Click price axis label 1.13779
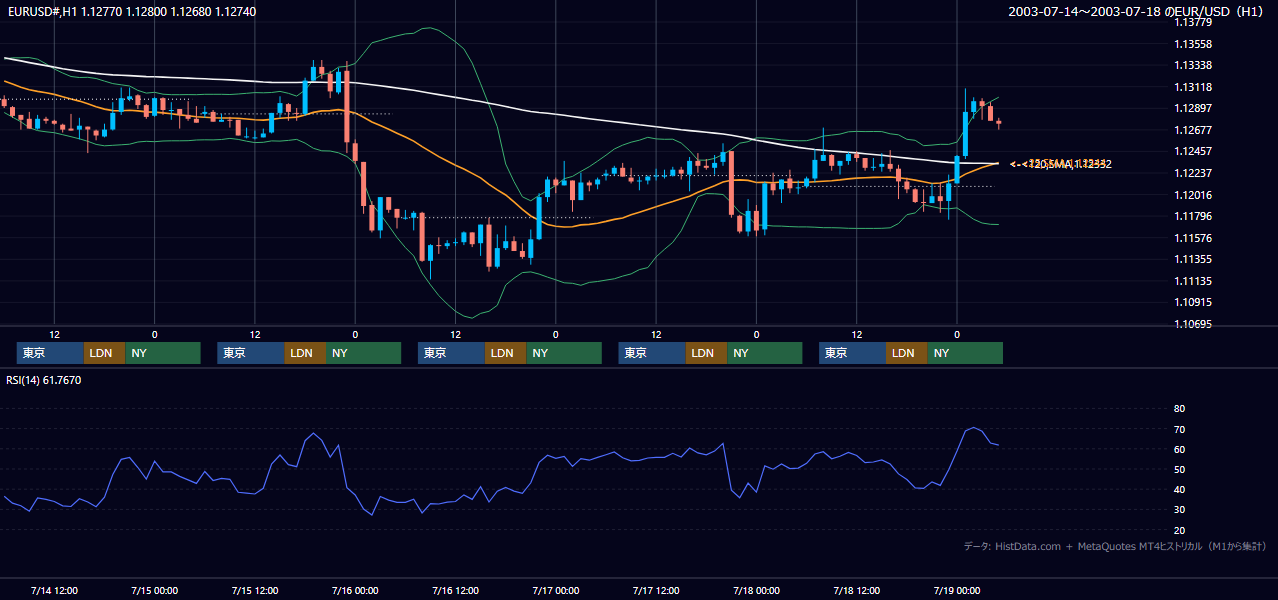Screen dimensions: 1278x600 pyautogui.click(x=1193, y=22)
